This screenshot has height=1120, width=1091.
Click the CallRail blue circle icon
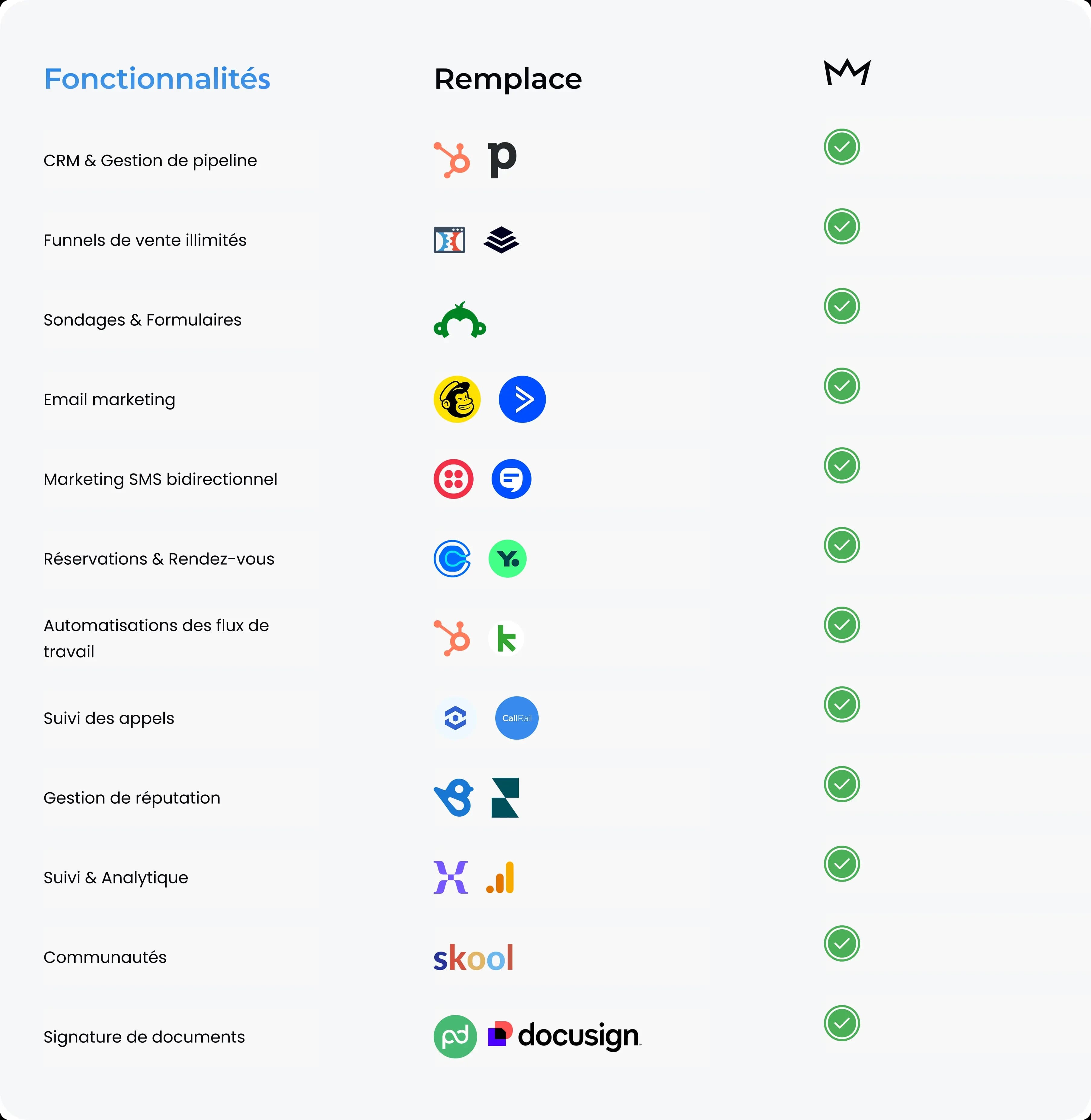click(x=516, y=718)
